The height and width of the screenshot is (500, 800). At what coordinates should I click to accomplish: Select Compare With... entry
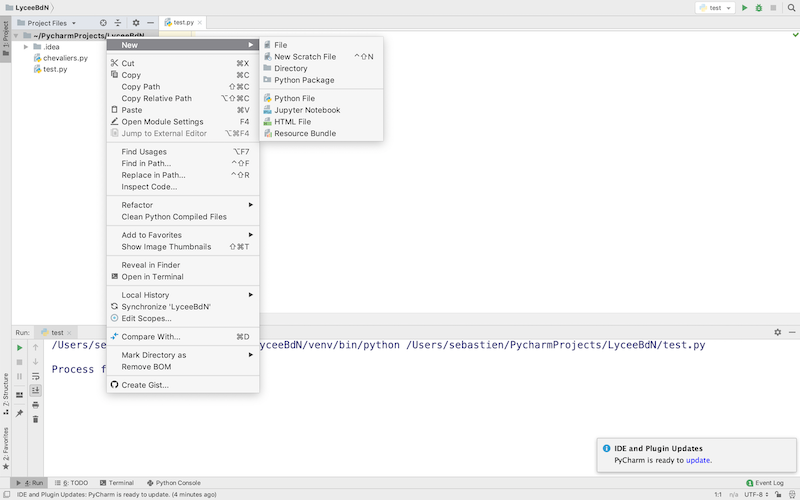pos(183,337)
